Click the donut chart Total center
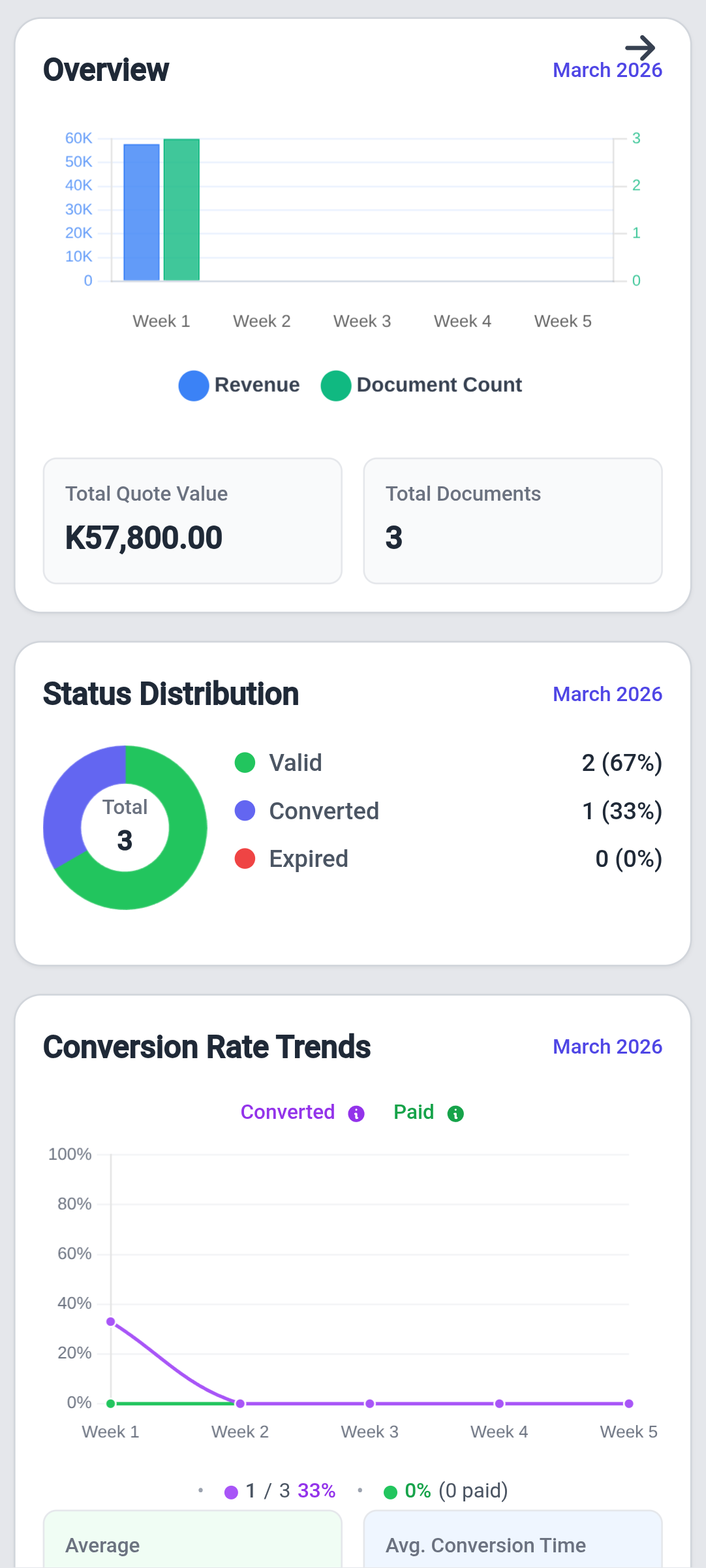 click(125, 827)
